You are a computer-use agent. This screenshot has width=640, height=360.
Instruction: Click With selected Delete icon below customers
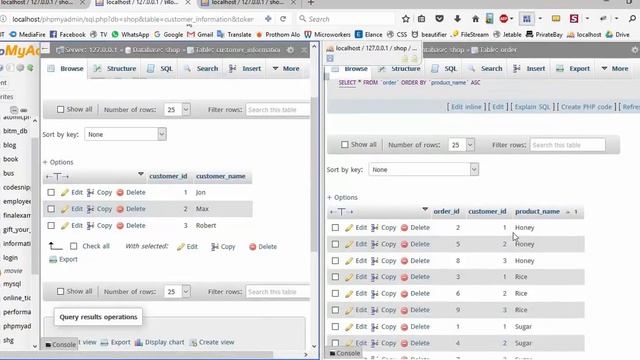253,247
